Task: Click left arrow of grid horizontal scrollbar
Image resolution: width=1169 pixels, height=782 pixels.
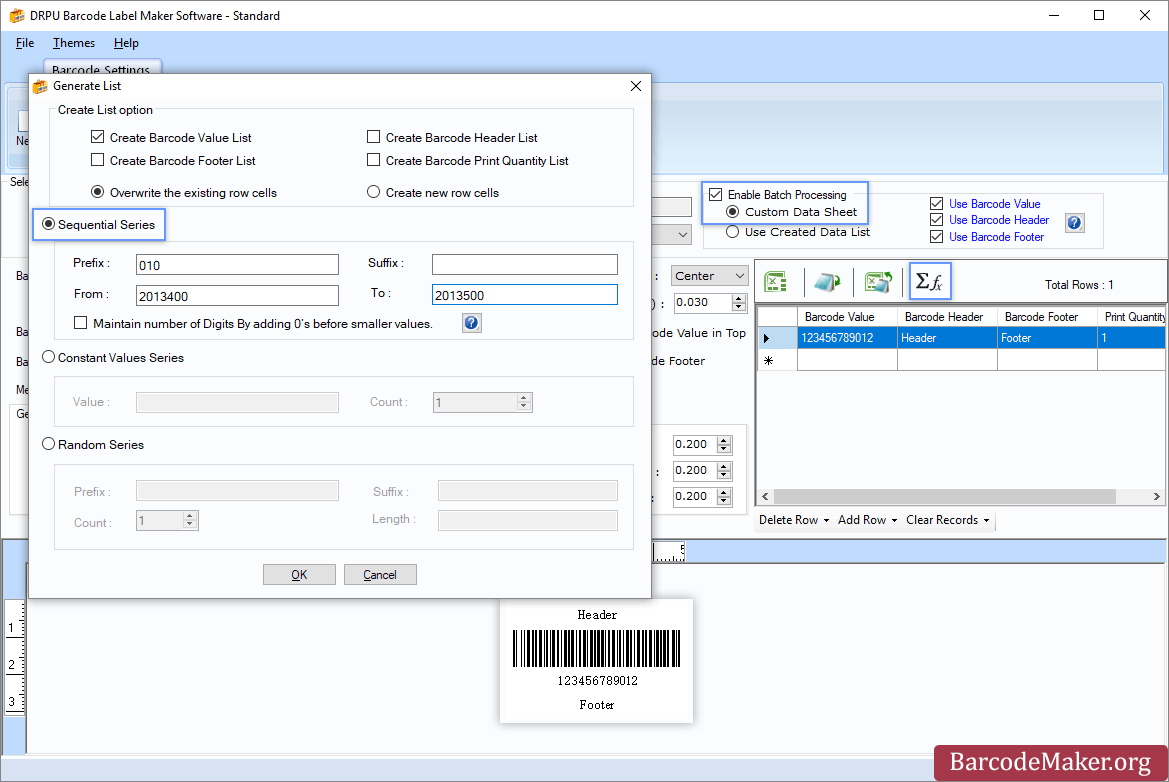Action: 765,496
